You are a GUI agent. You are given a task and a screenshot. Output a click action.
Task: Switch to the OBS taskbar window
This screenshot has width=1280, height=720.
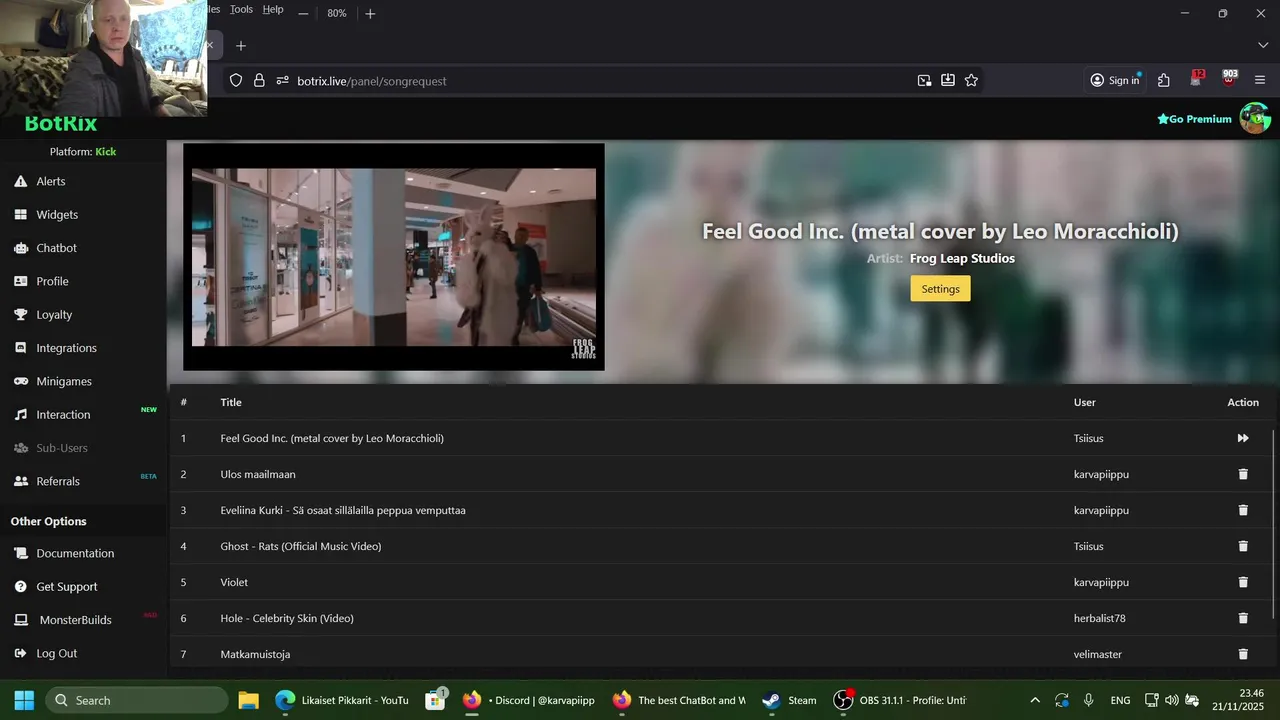tap(900, 700)
